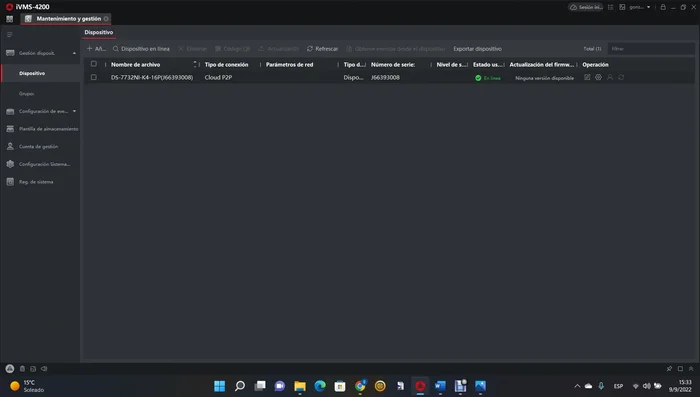700x397 pixels.
Task: Check the DS-7732NI-K4-16P device row checkbox
Action: pos(94,77)
